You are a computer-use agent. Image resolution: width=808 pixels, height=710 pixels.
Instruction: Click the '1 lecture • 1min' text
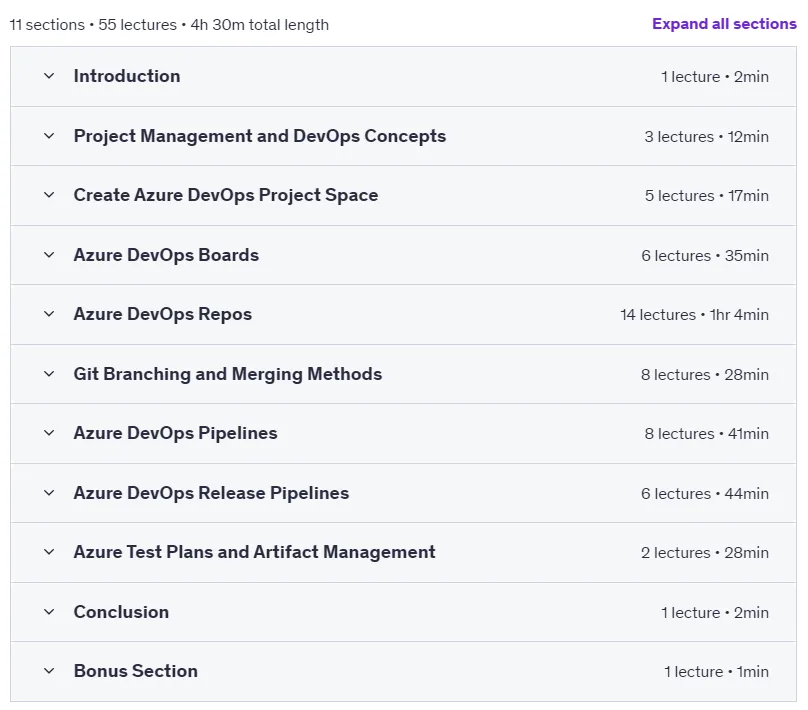(716, 672)
